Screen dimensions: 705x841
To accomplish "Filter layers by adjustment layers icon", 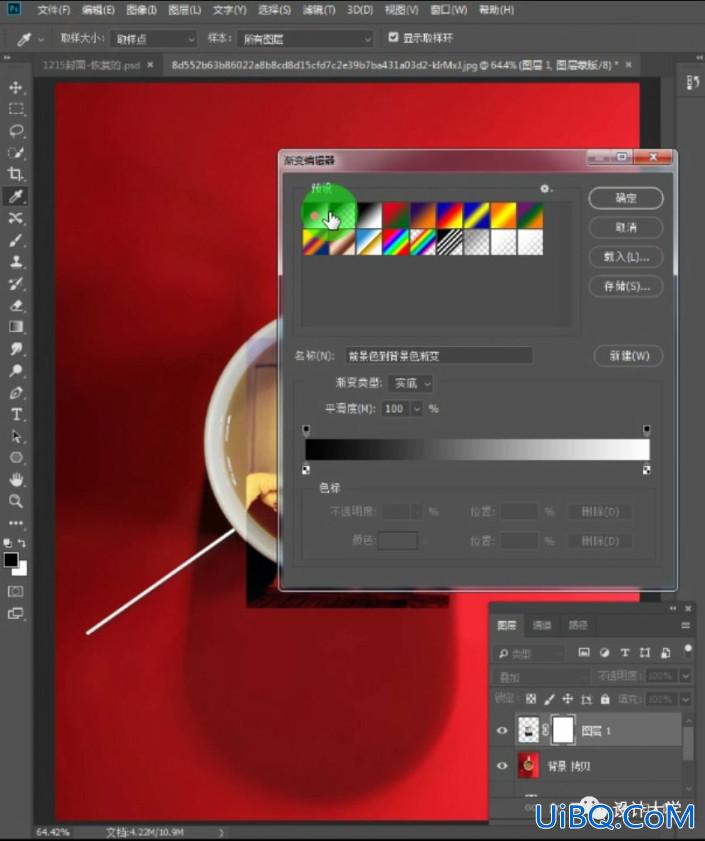I will (x=604, y=653).
